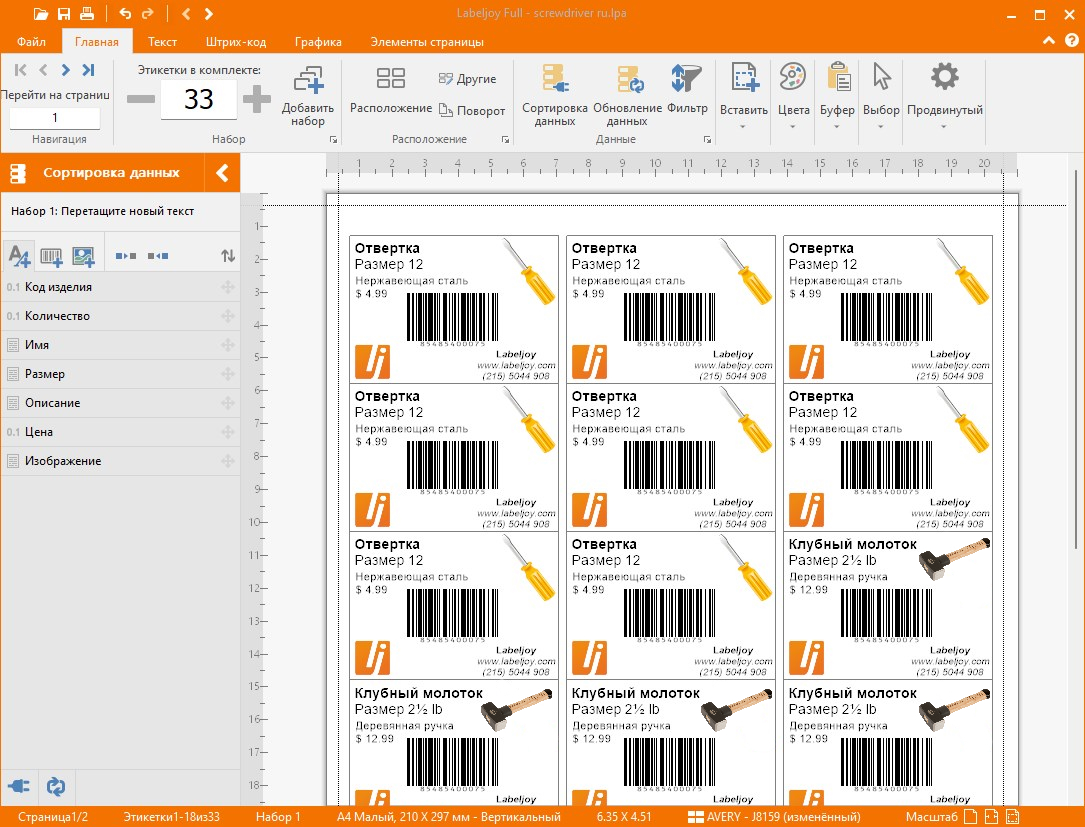Set zoom to full page icon
Image resolution: width=1085 pixels, height=827 pixels.
(x=971, y=817)
